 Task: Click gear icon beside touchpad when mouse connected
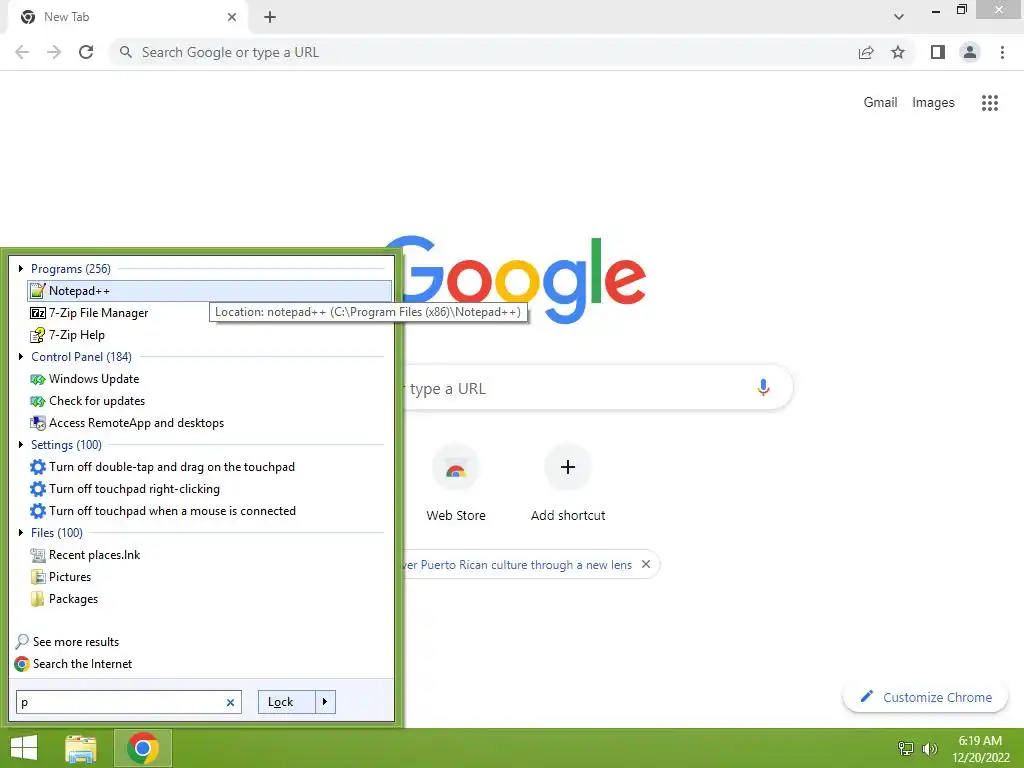pos(38,511)
